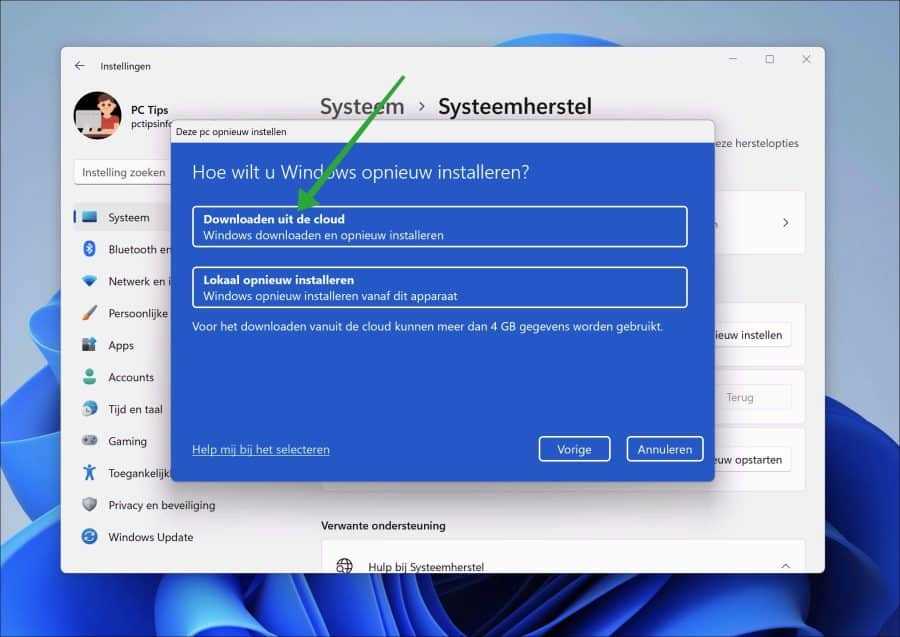The width and height of the screenshot is (900, 637).
Task: Click the Tijd en taal globe-clock icon
Action: point(90,409)
